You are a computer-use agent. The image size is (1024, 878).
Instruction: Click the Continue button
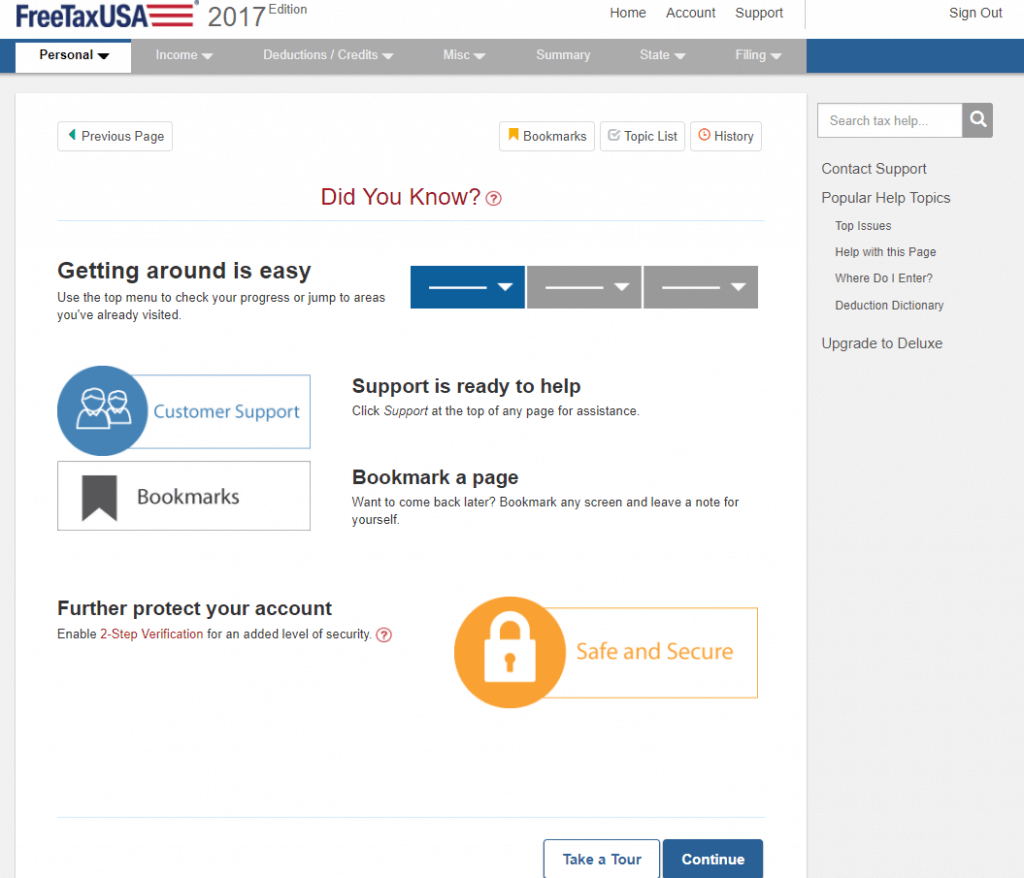pyautogui.click(x=712, y=859)
